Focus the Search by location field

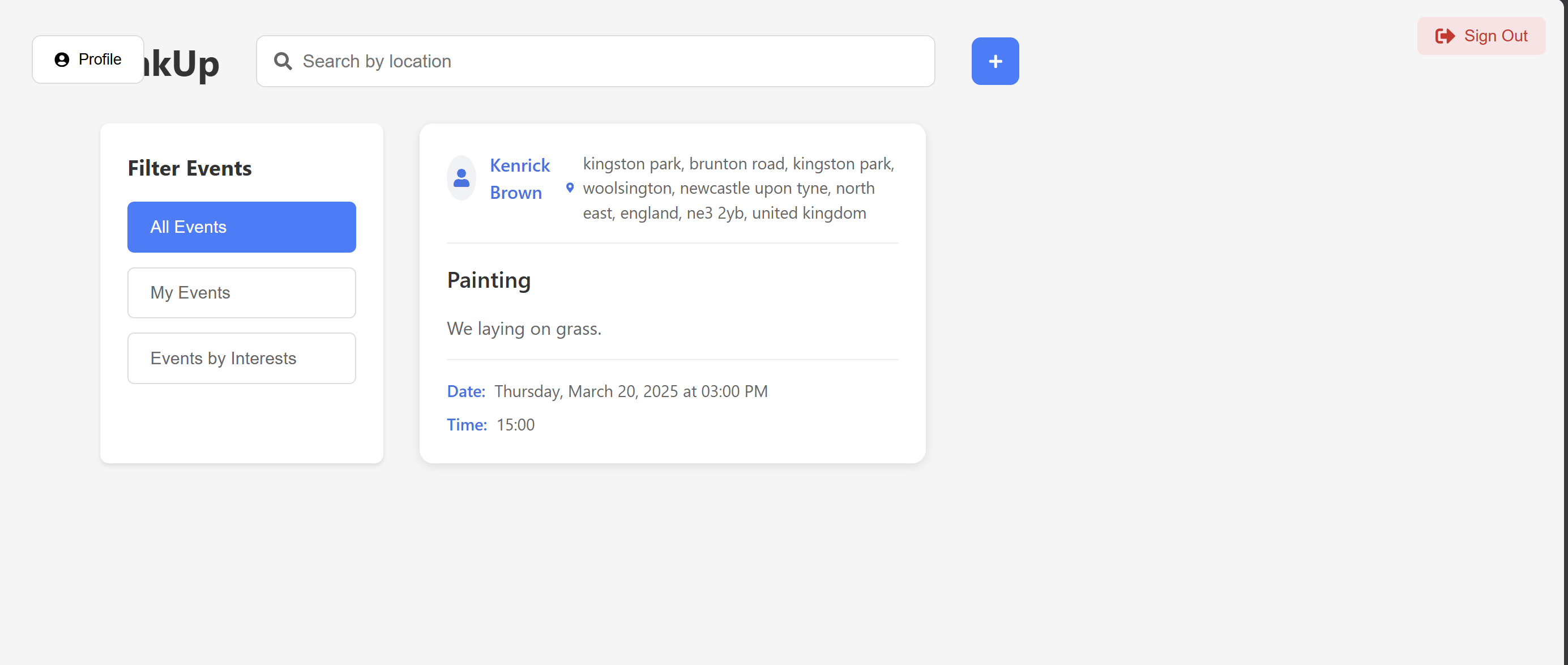point(609,61)
